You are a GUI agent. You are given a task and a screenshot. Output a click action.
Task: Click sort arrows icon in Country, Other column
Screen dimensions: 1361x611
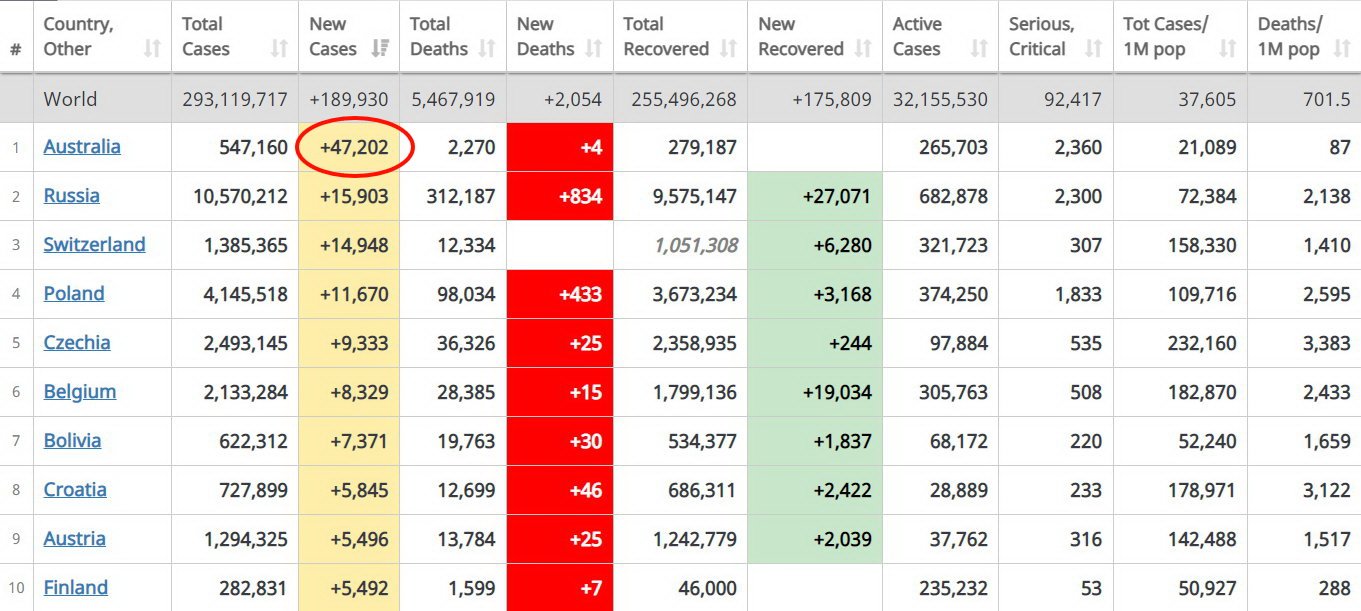click(x=152, y=49)
